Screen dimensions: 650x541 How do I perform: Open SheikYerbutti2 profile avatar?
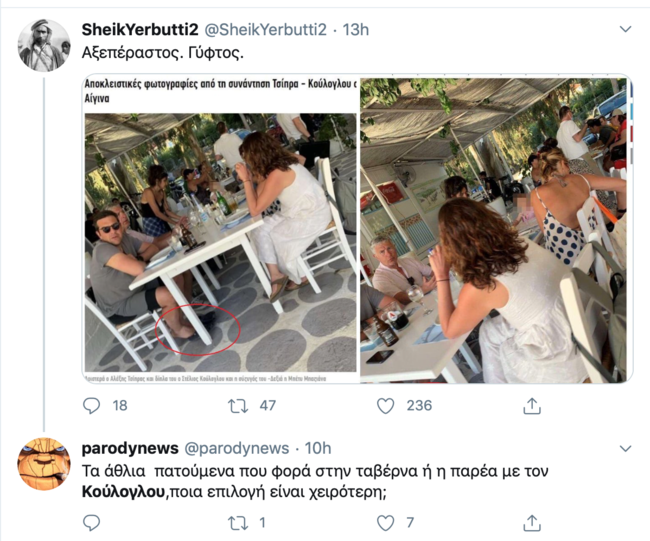point(44,46)
